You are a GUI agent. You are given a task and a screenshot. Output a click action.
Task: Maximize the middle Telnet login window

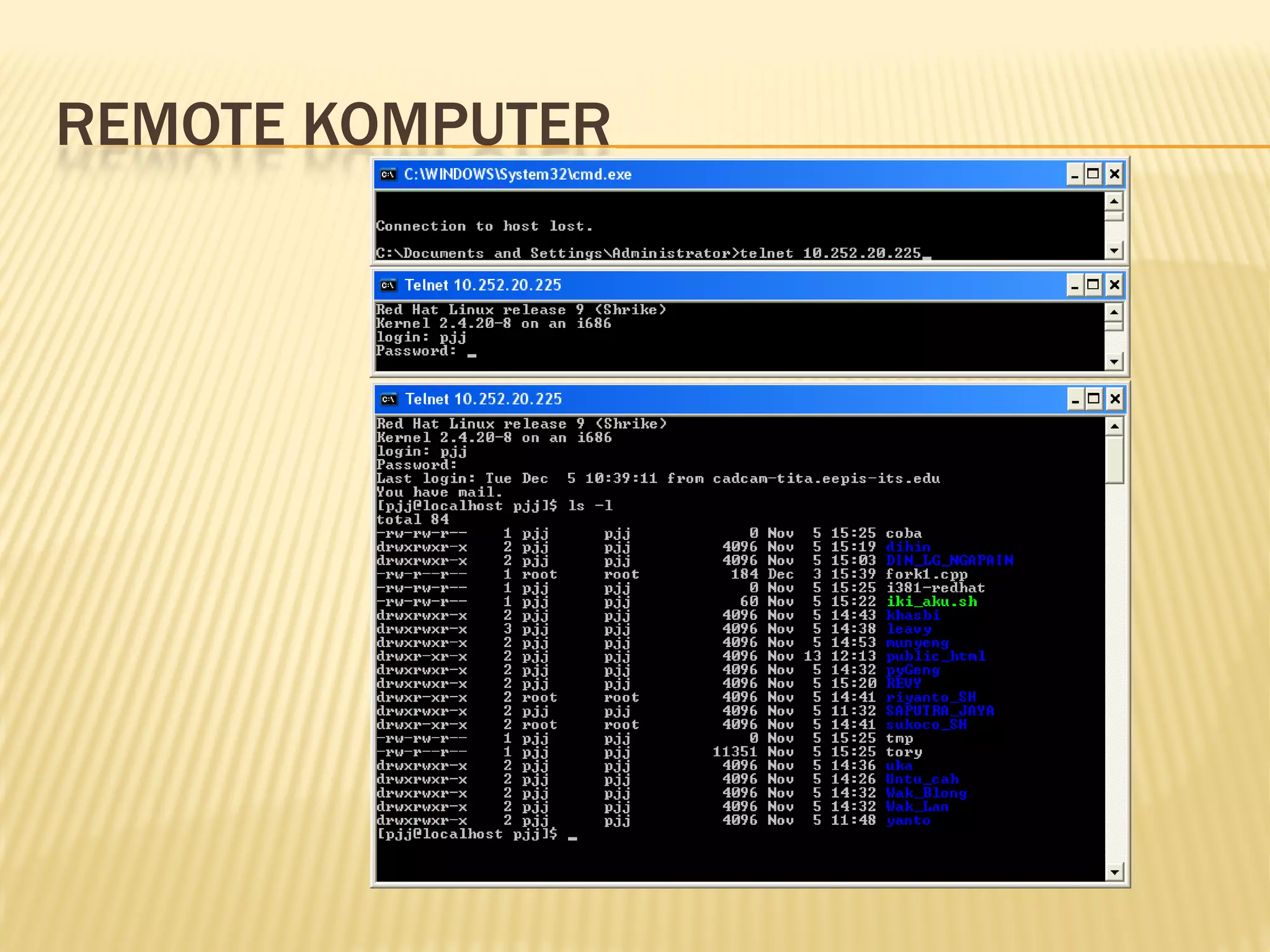[x=1094, y=285]
